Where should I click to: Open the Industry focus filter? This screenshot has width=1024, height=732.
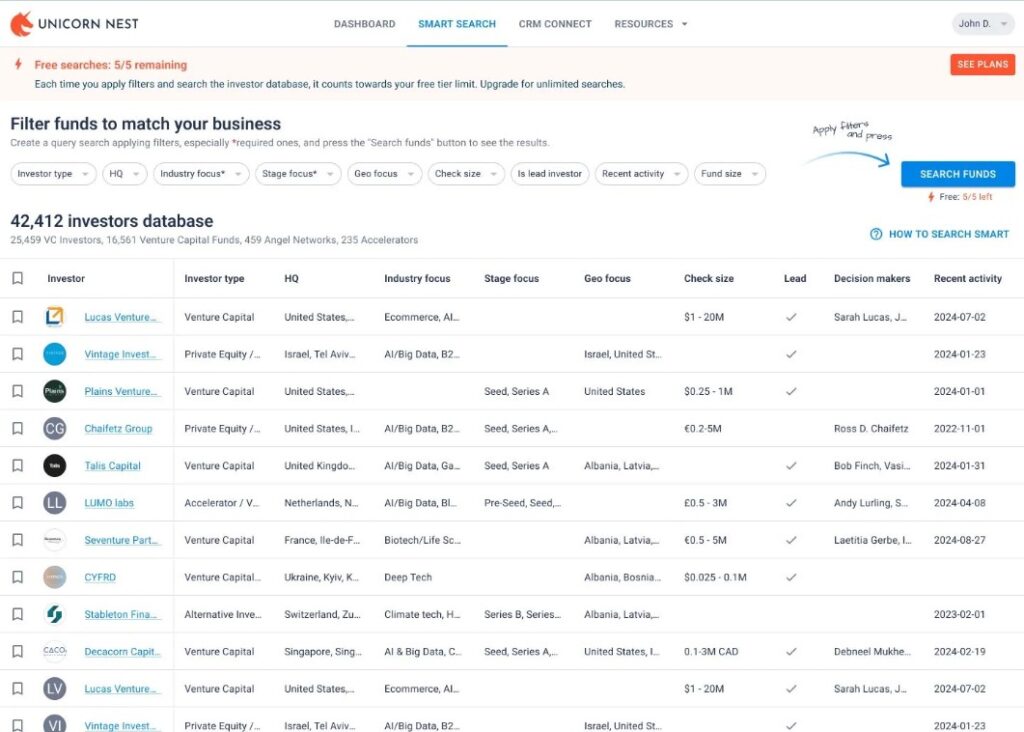point(201,174)
